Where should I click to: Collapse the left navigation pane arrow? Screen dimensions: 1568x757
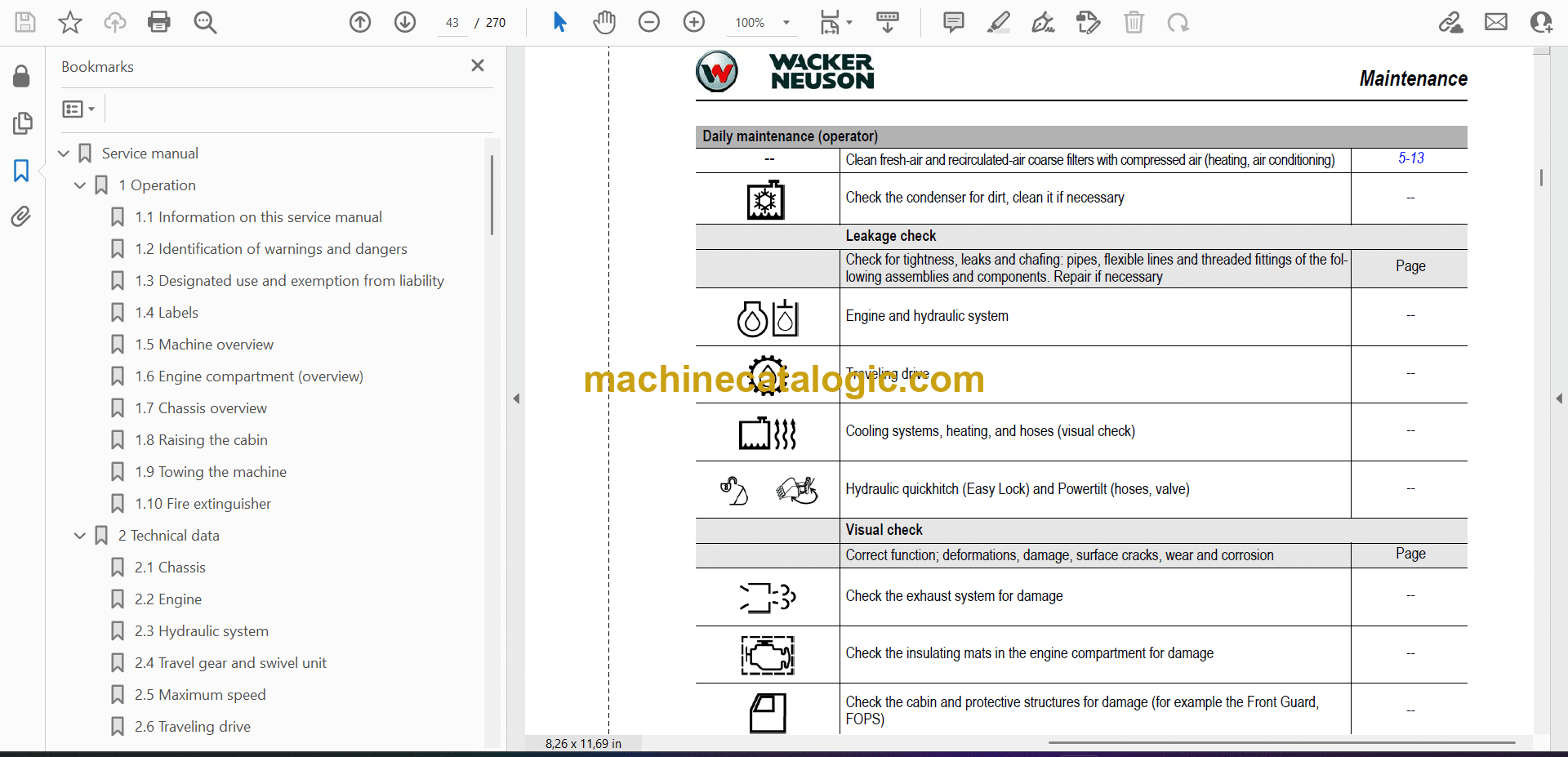[x=516, y=399]
